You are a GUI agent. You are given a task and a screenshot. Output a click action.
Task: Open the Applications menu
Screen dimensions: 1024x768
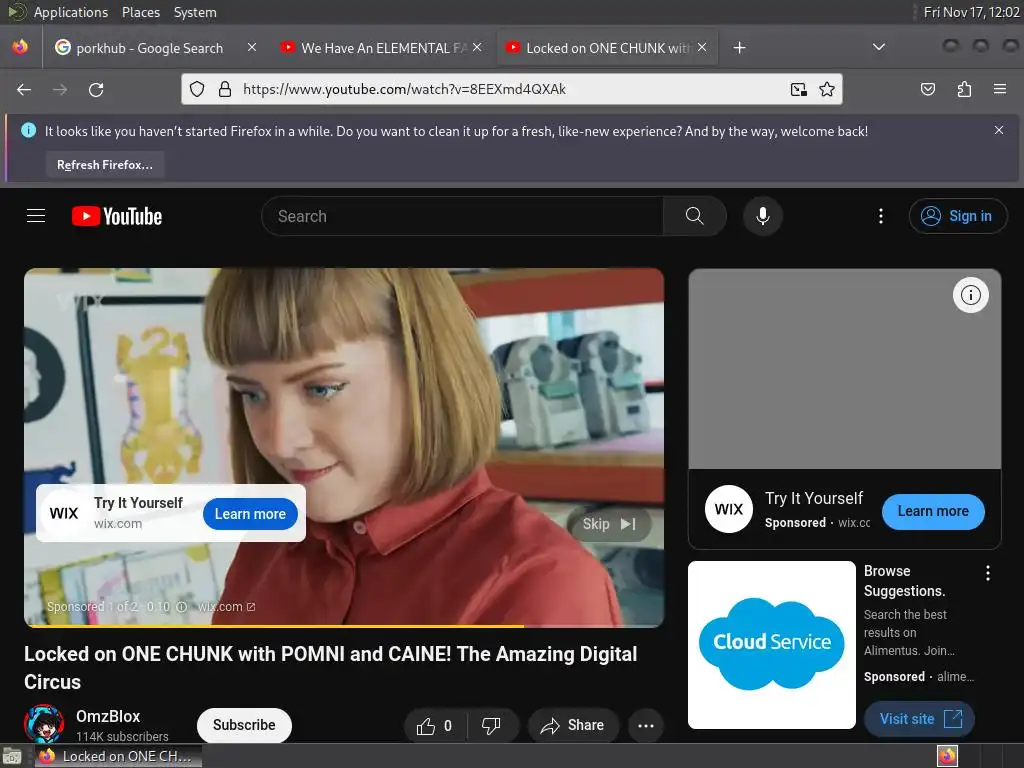coord(71,12)
